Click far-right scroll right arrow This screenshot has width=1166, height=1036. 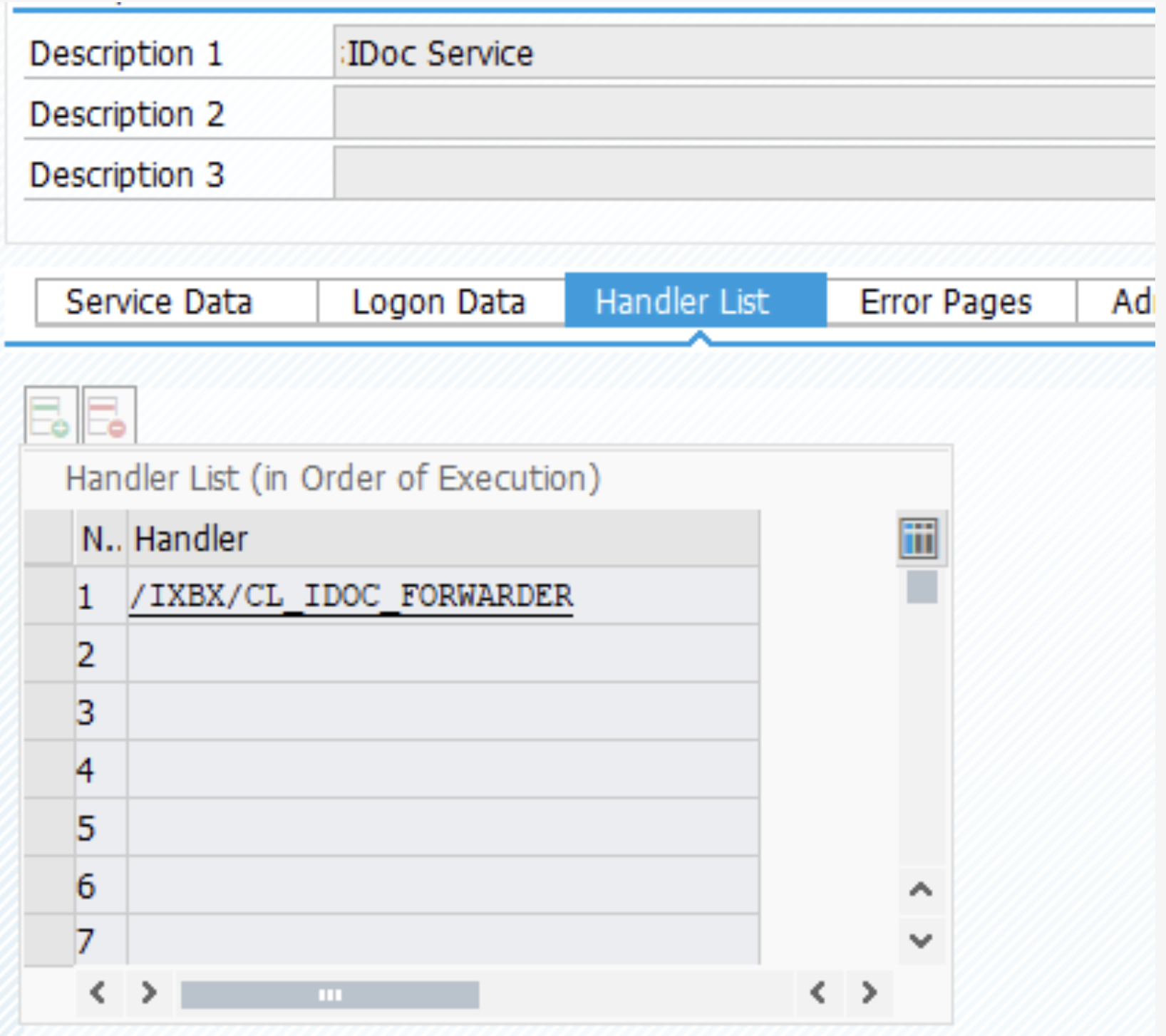869,993
